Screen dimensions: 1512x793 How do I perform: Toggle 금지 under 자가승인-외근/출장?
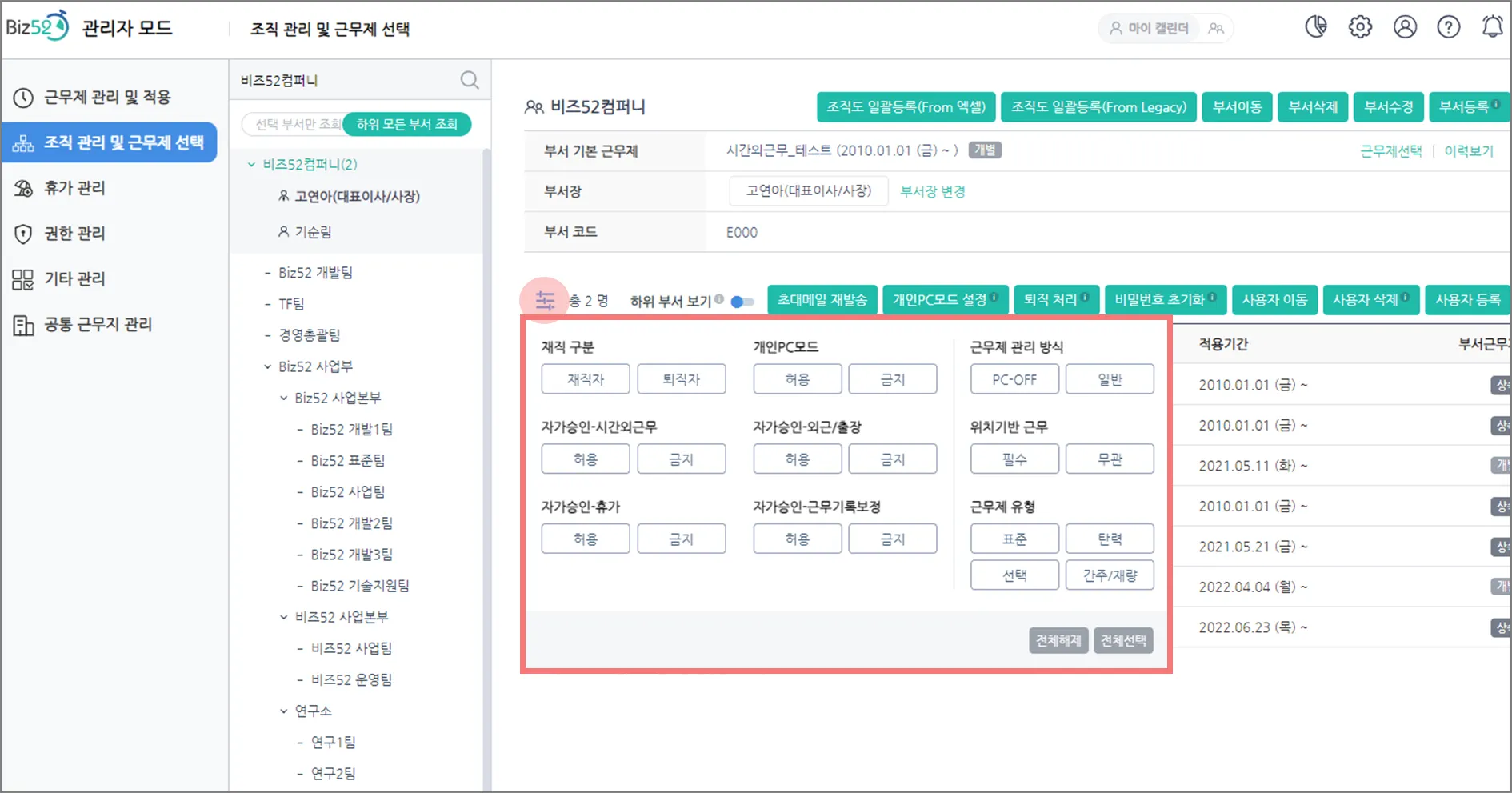pyautogui.click(x=893, y=459)
